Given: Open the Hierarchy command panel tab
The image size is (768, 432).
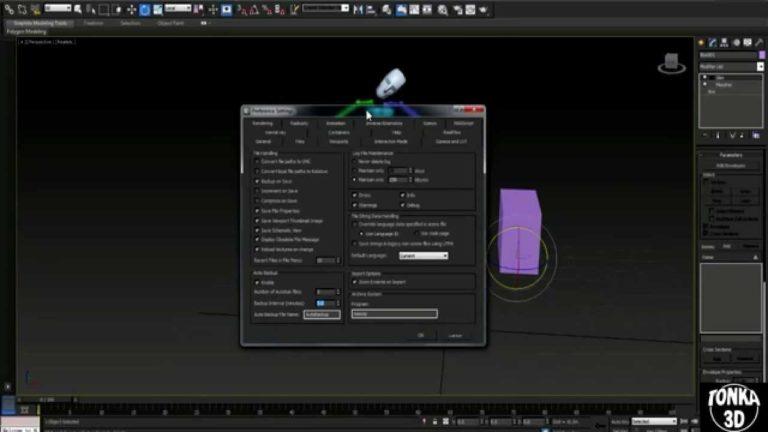Looking at the screenshot, I should coord(724,43).
